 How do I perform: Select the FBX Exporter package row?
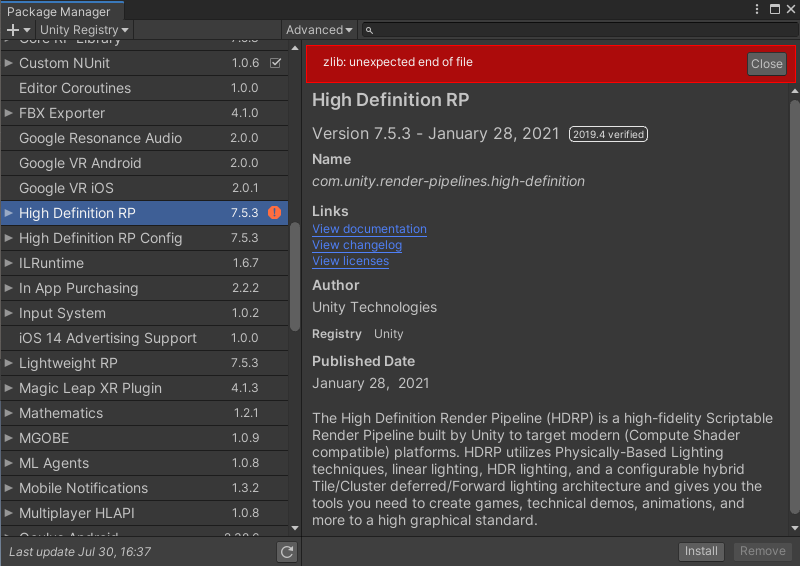pyautogui.click(x=144, y=113)
